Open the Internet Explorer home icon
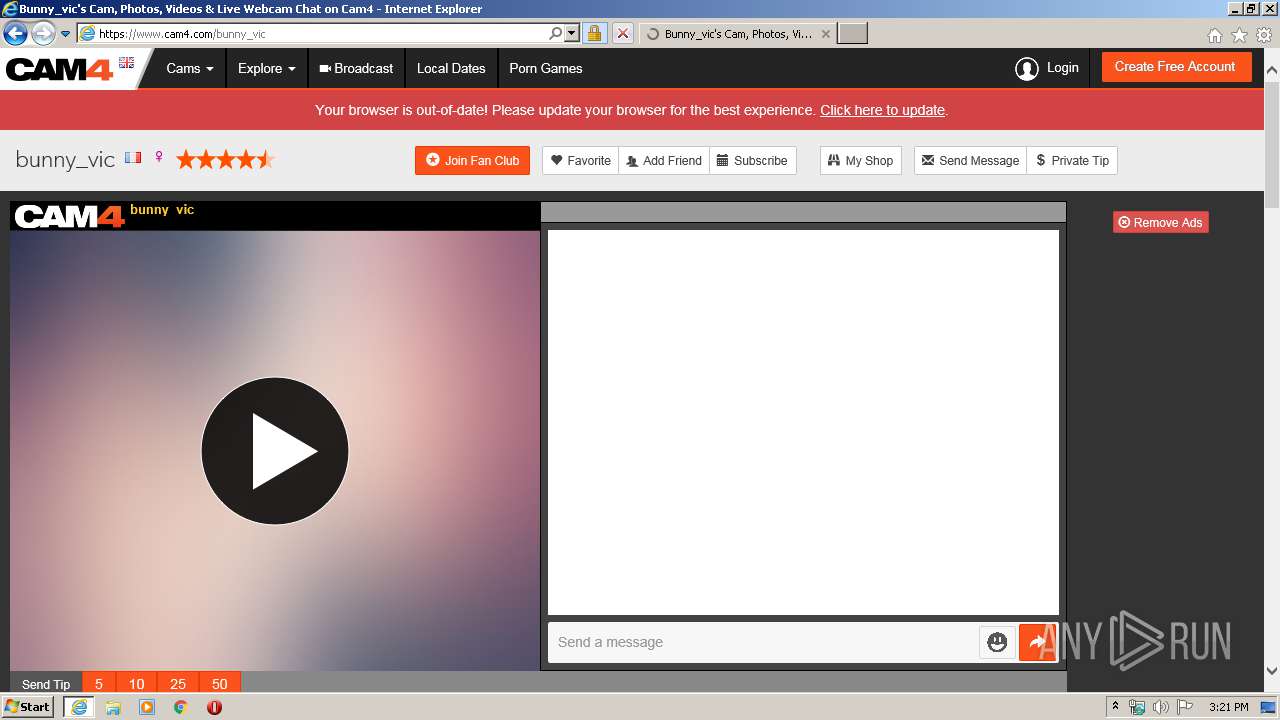The height and width of the screenshot is (720, 1280). pos(1214,35)
